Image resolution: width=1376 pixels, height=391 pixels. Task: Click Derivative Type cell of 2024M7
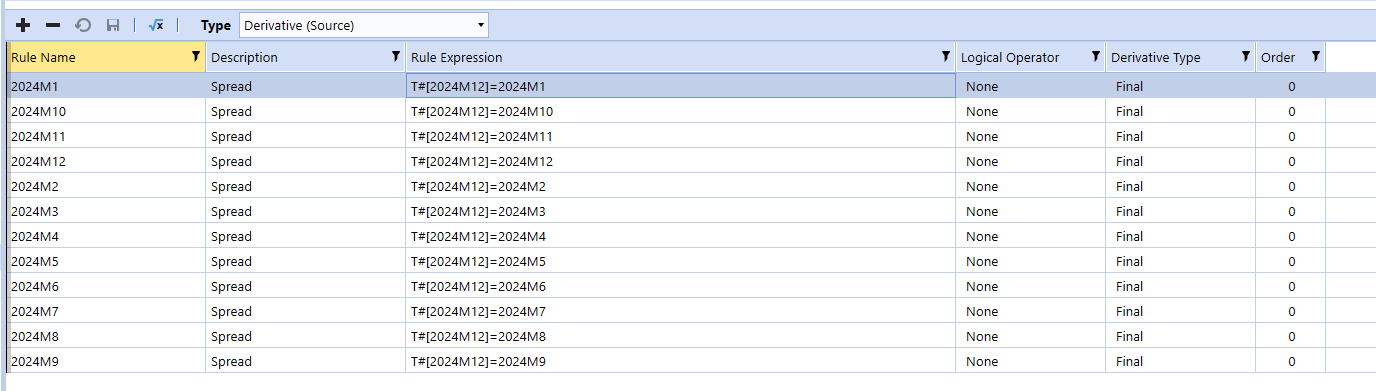[x=1180, y=311]
